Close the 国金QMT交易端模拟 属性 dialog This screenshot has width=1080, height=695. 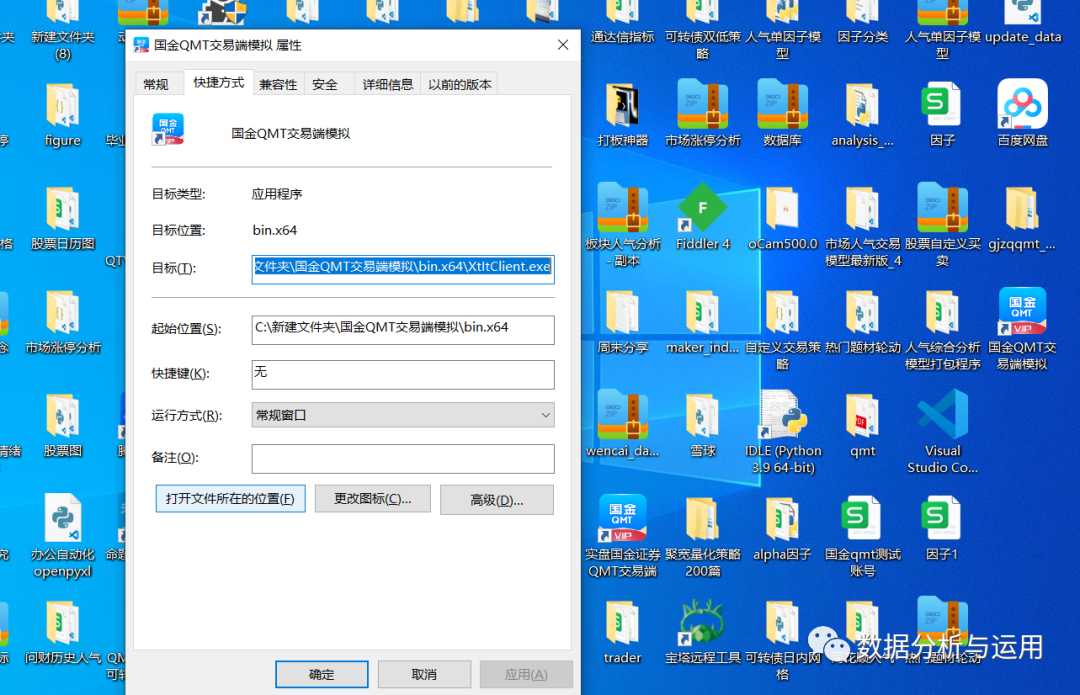[563, 45]
